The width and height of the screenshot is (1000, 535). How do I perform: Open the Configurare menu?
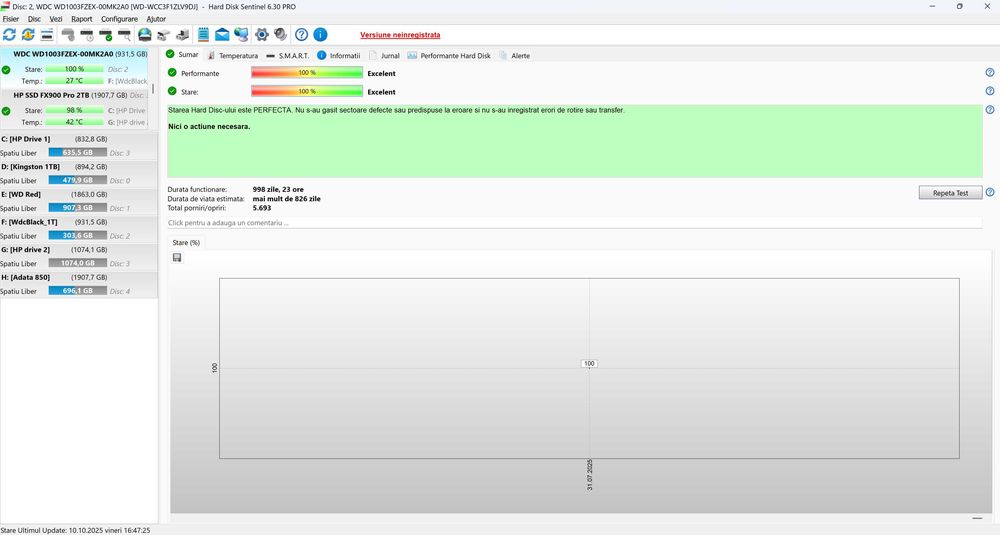click(x=119, y=19)
